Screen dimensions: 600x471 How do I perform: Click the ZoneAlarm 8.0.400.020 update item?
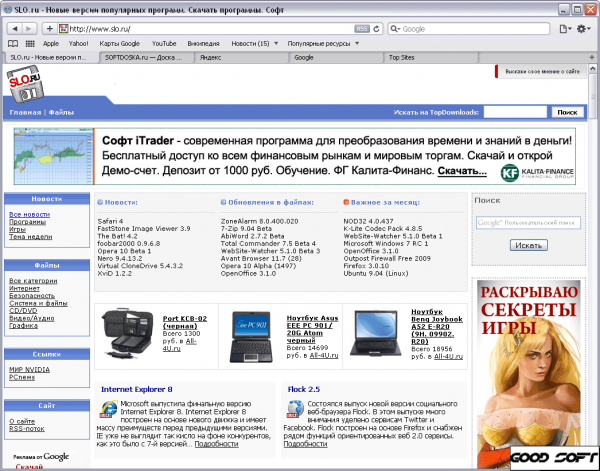pyautogui.click(x=259, y=221)
